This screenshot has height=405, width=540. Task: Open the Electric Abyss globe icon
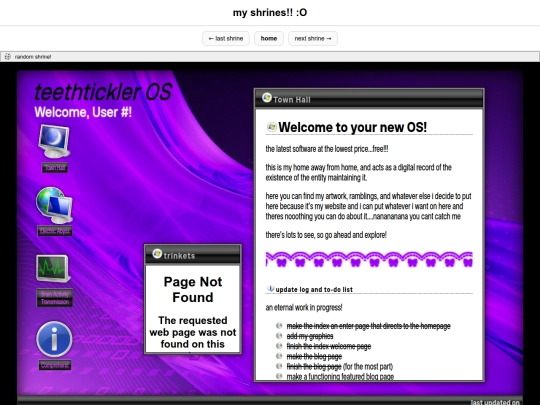(x=54, y=205)
